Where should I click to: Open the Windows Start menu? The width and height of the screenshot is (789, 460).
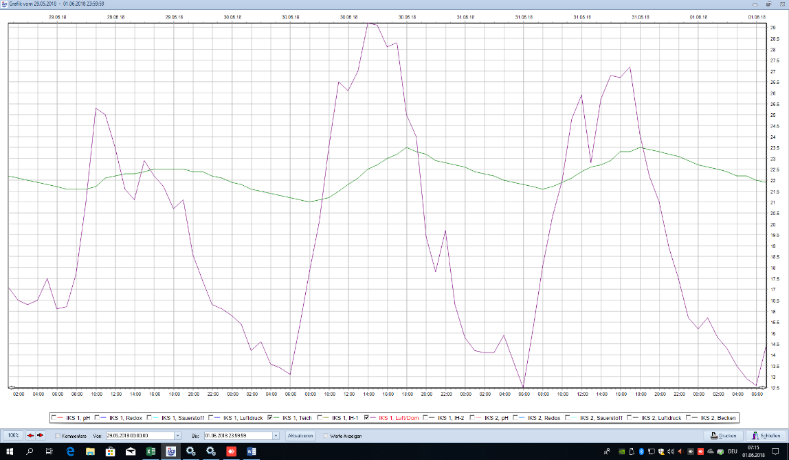pyautogui.click(x=8, y=452)
